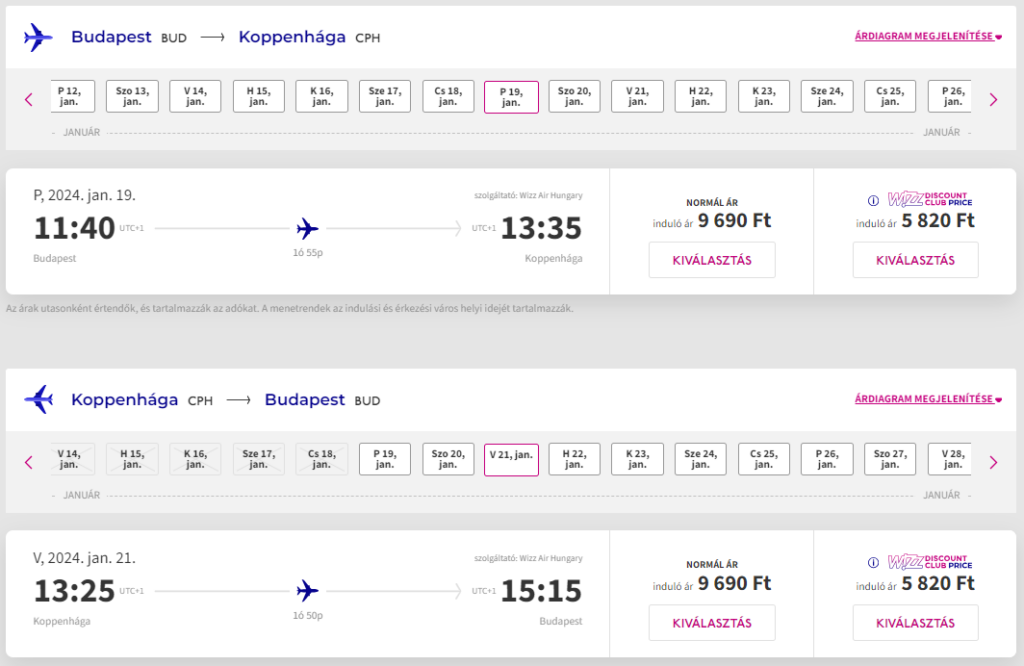1024x666 pixels.
Task: Show earlier outbound dates with left arrow
Action: tap(29, 100)
